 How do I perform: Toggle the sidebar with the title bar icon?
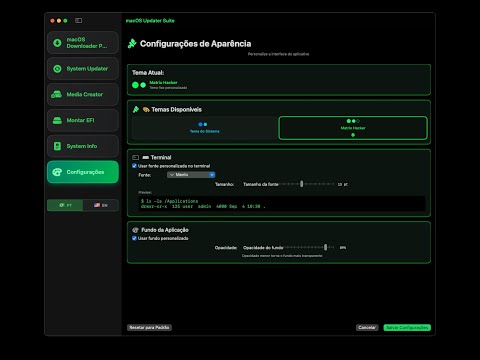click(x=78, y=21)
